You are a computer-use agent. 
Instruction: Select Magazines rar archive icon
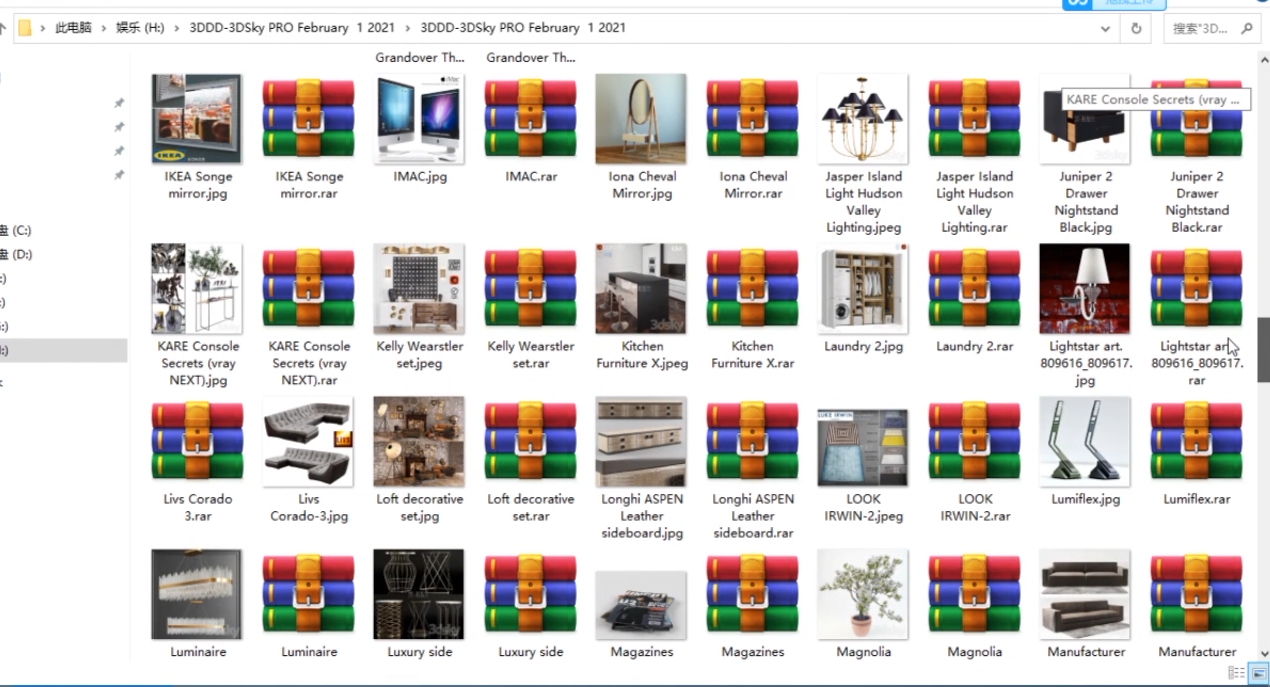pos(752,594)
